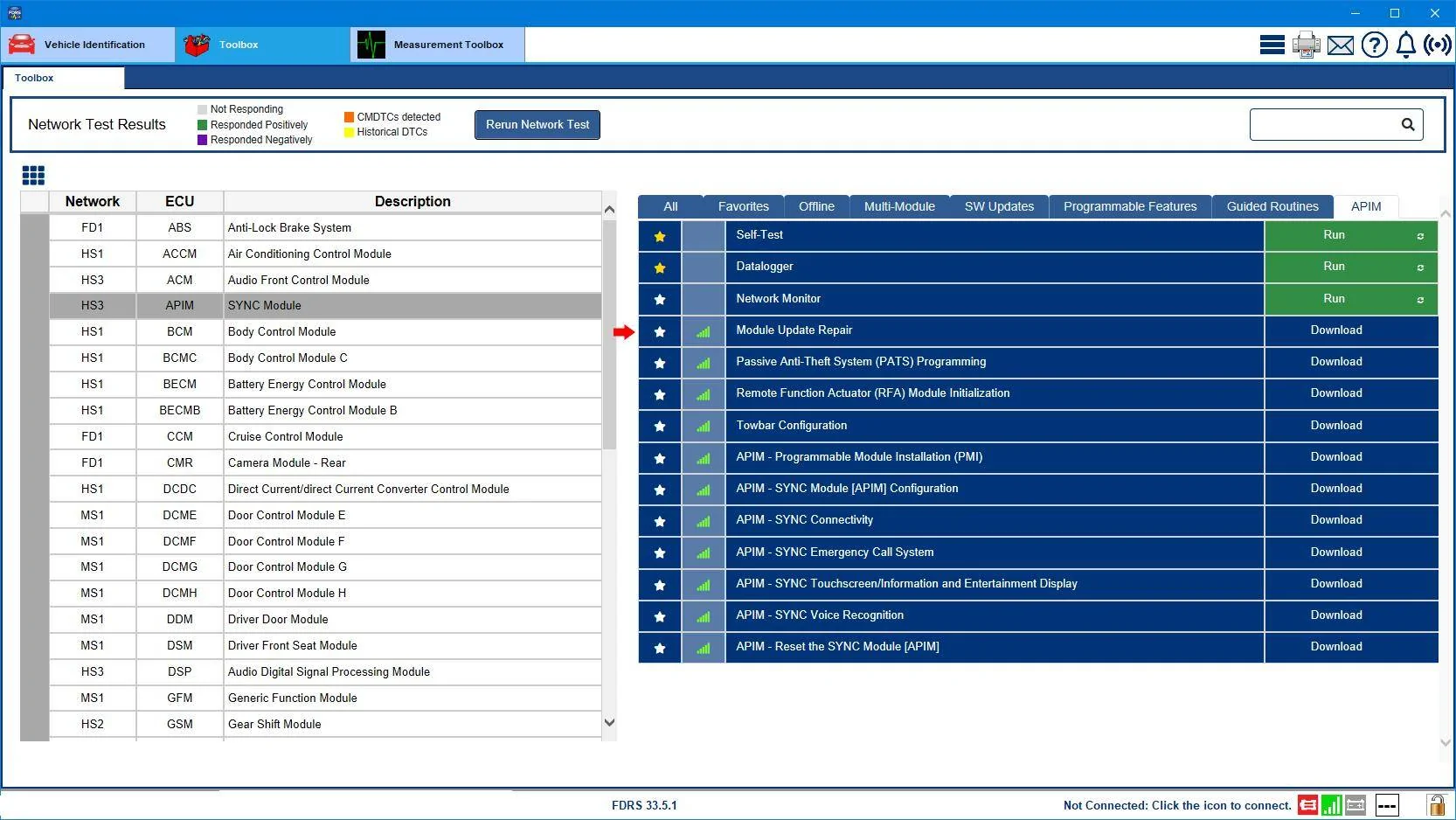Click refresh icon on Datalogger Run button

click(x=1420, y=268)
